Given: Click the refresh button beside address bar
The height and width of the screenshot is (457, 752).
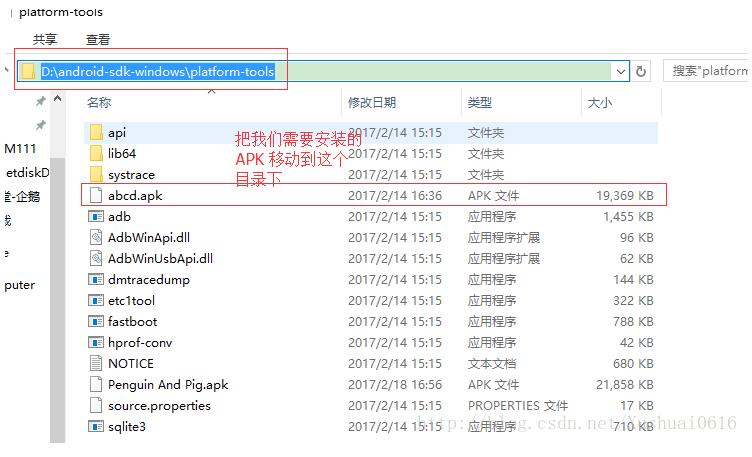Looking at the screenshot, I should coord(641,71).
